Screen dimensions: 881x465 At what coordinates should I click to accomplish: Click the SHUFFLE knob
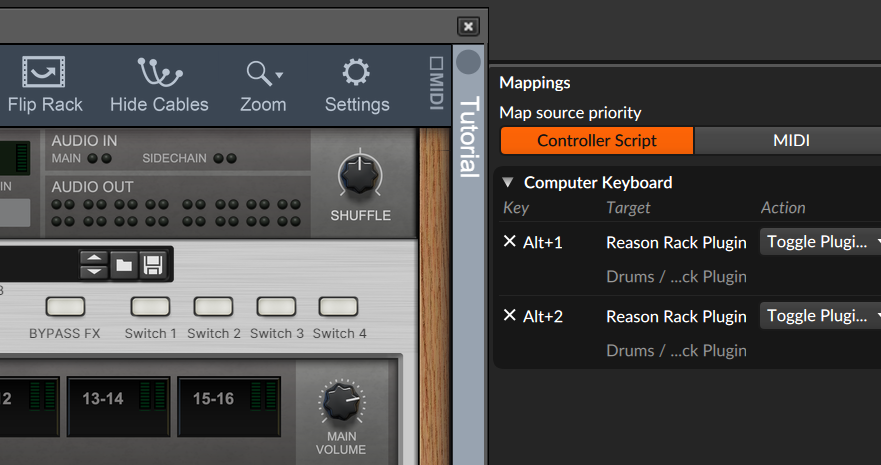(360, 174)
